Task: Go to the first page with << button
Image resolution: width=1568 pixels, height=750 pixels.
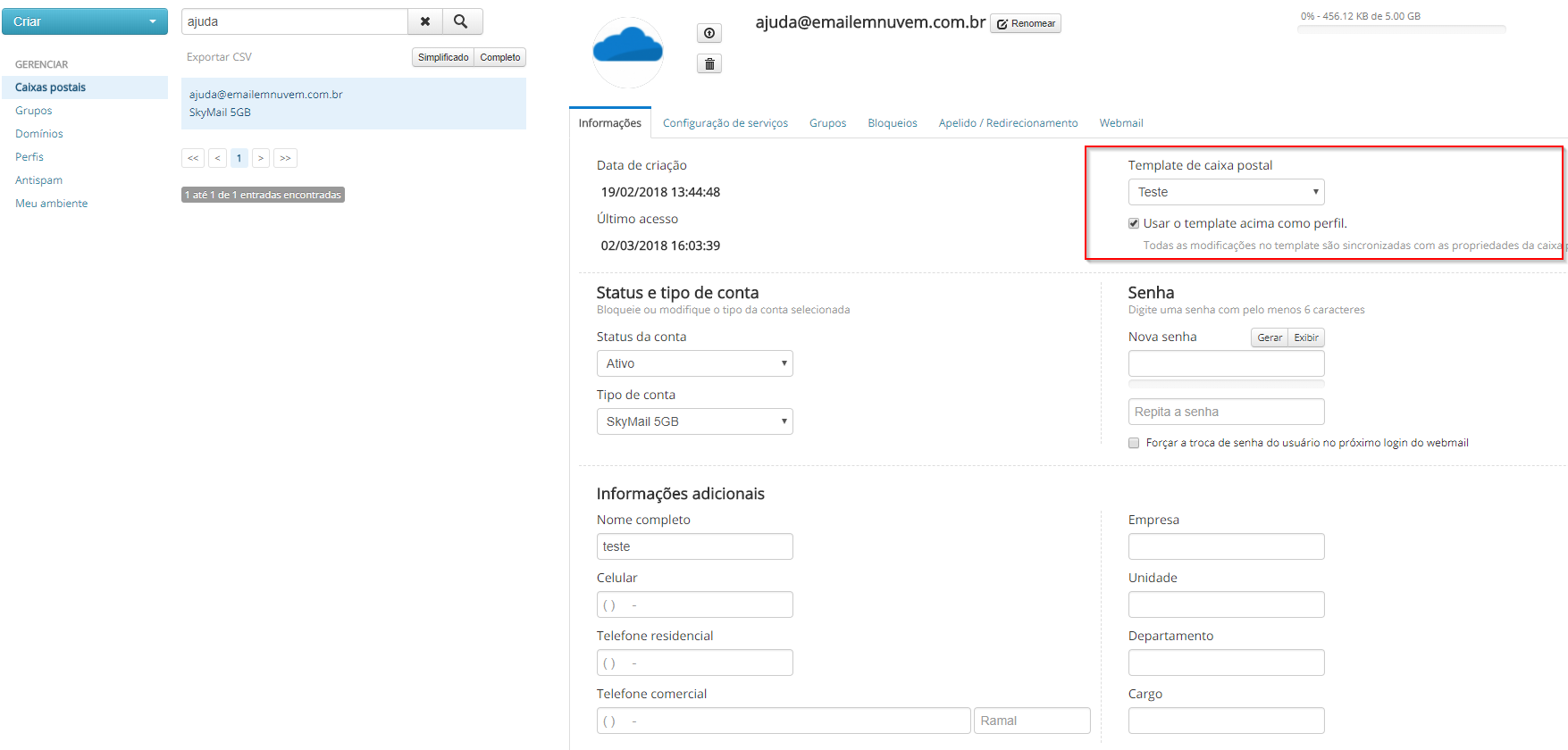Action: 193,158
